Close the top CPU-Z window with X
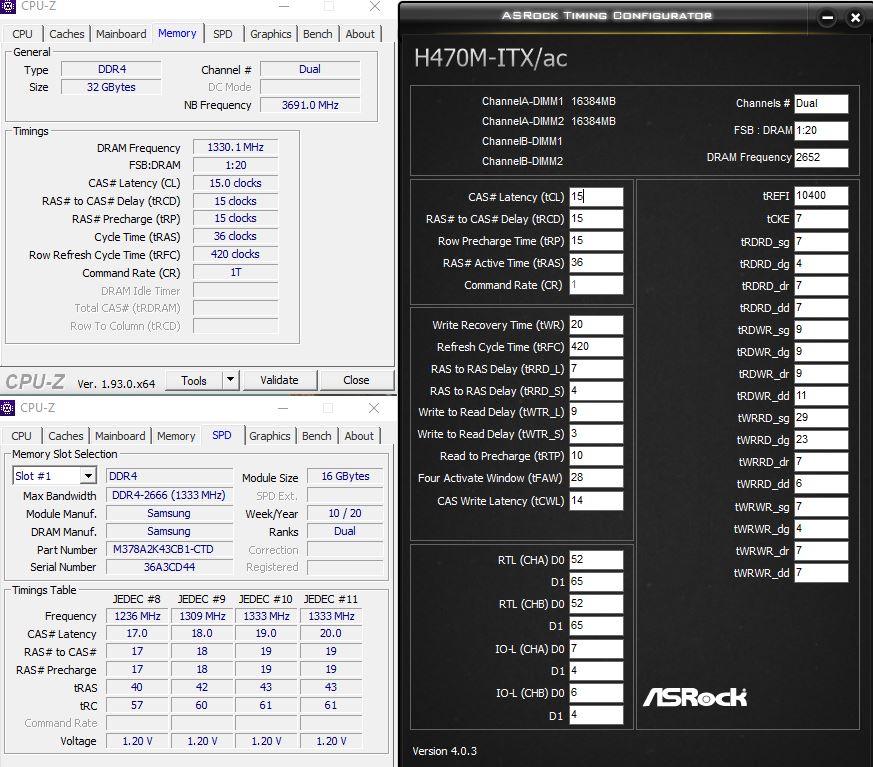873x767 pixels. [375, 6]
